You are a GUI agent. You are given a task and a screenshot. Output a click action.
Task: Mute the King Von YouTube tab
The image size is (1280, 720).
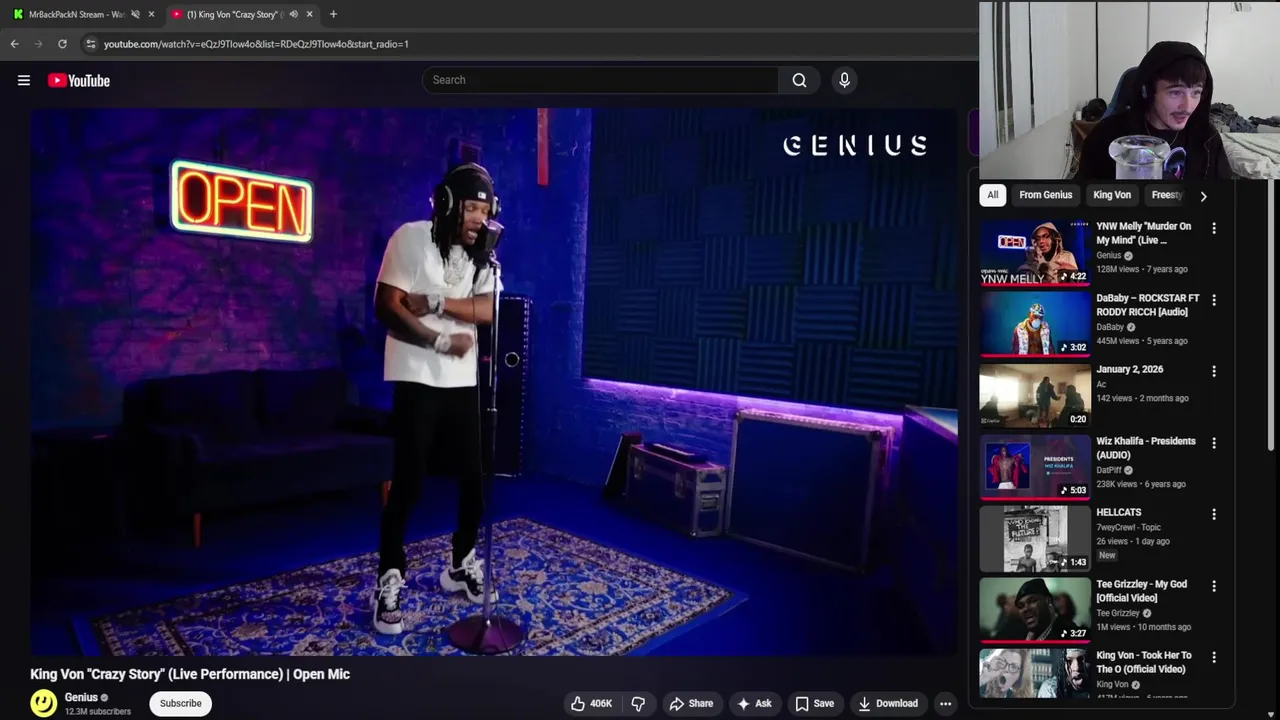pyautogui.click(x=293, y=14)
